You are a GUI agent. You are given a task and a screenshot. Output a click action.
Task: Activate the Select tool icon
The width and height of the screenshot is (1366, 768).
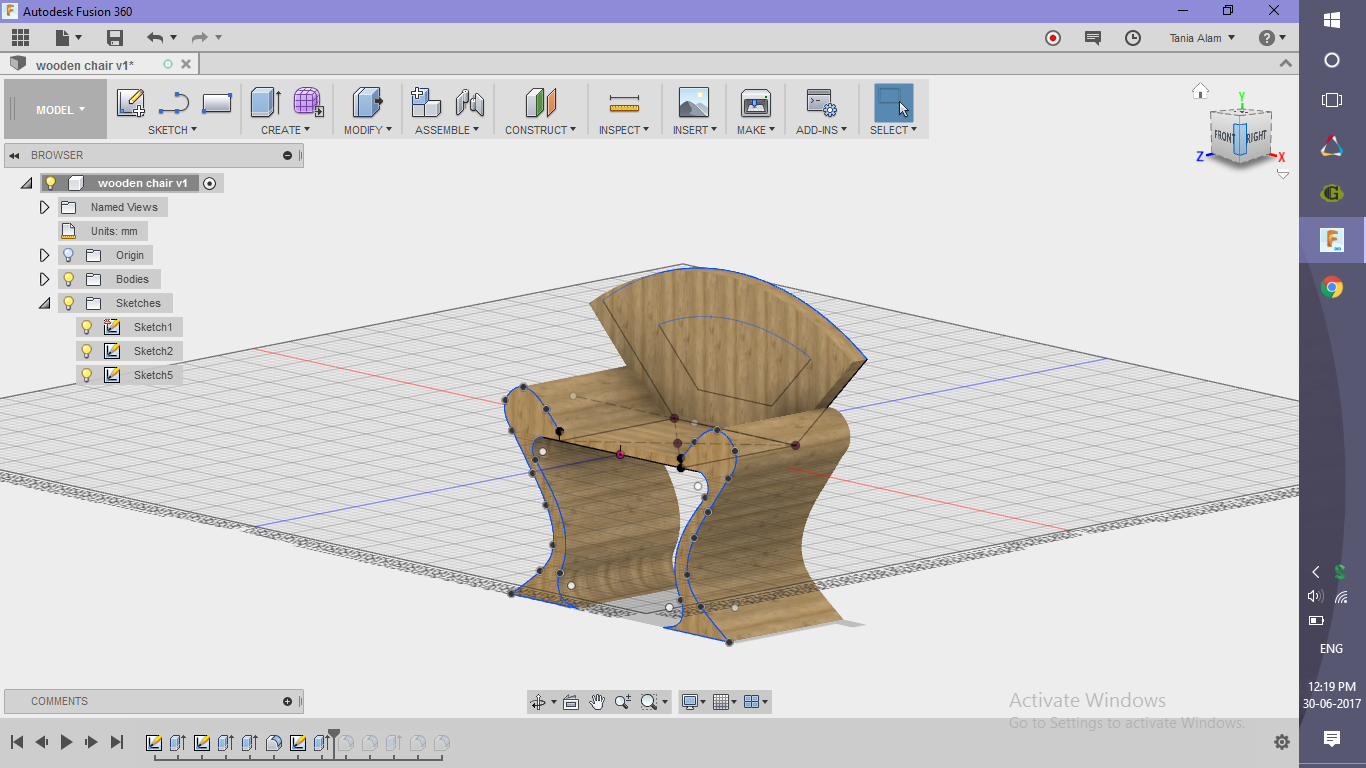point(893,103)
